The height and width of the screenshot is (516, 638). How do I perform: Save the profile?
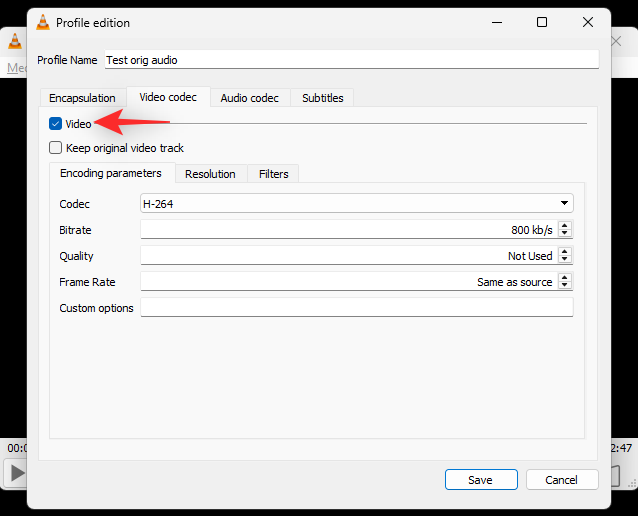click(481, 480)
